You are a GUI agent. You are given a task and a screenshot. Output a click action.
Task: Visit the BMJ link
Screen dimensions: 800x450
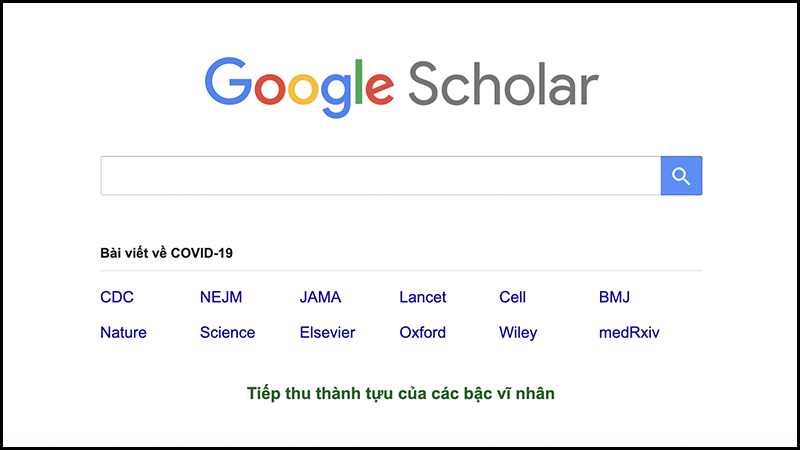(614, 297)
